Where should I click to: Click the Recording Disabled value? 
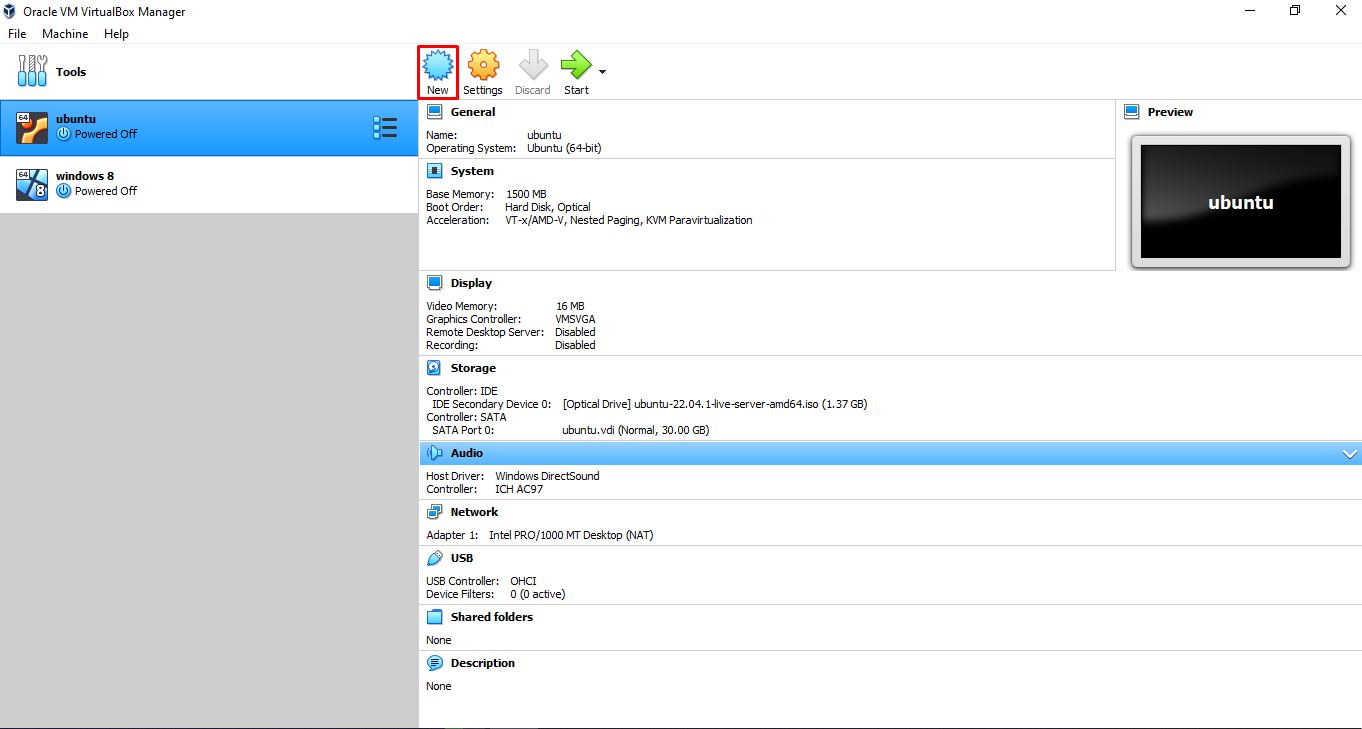tap(575, 345)
